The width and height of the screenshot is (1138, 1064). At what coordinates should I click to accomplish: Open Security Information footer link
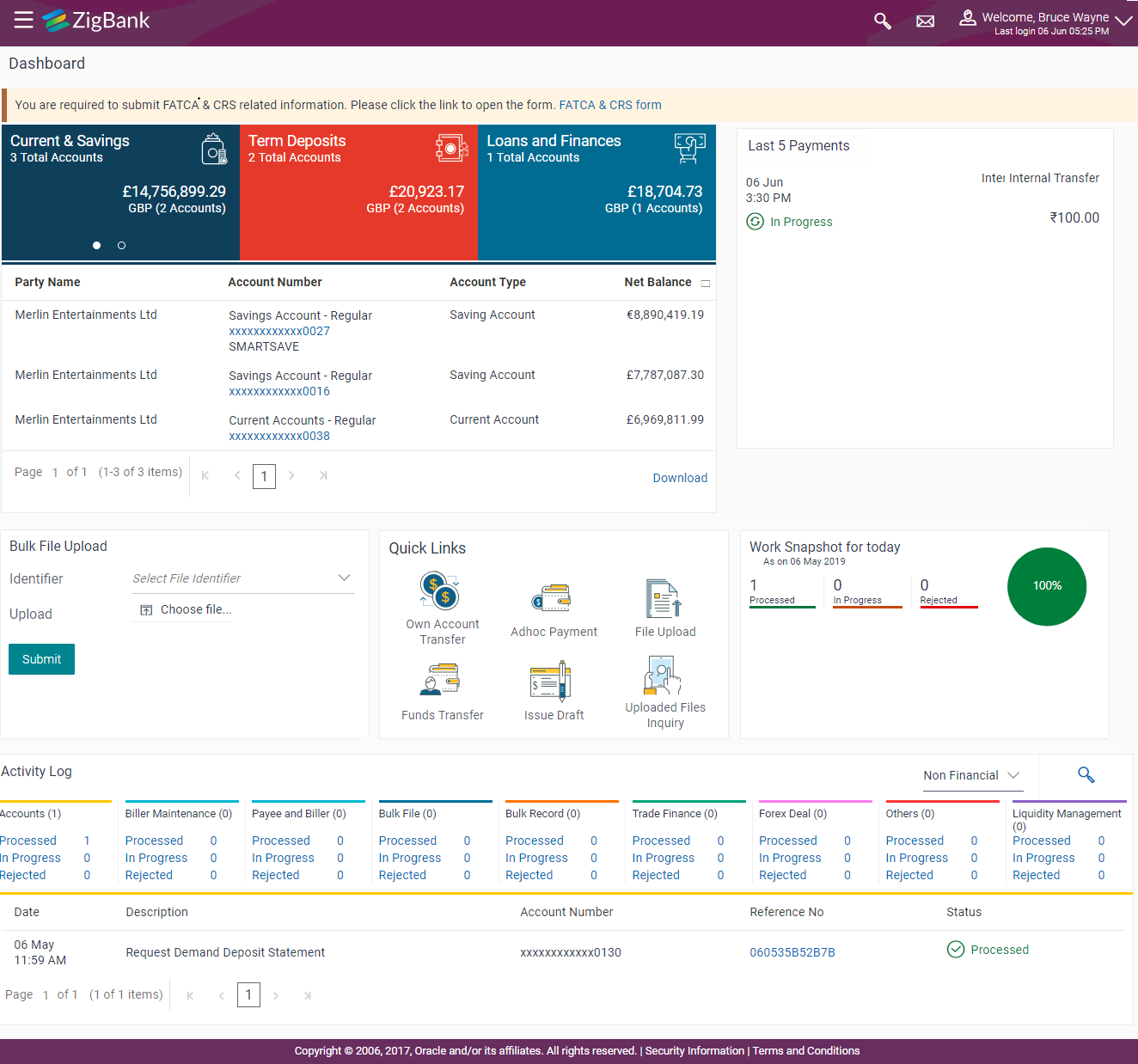point(694,1050)
